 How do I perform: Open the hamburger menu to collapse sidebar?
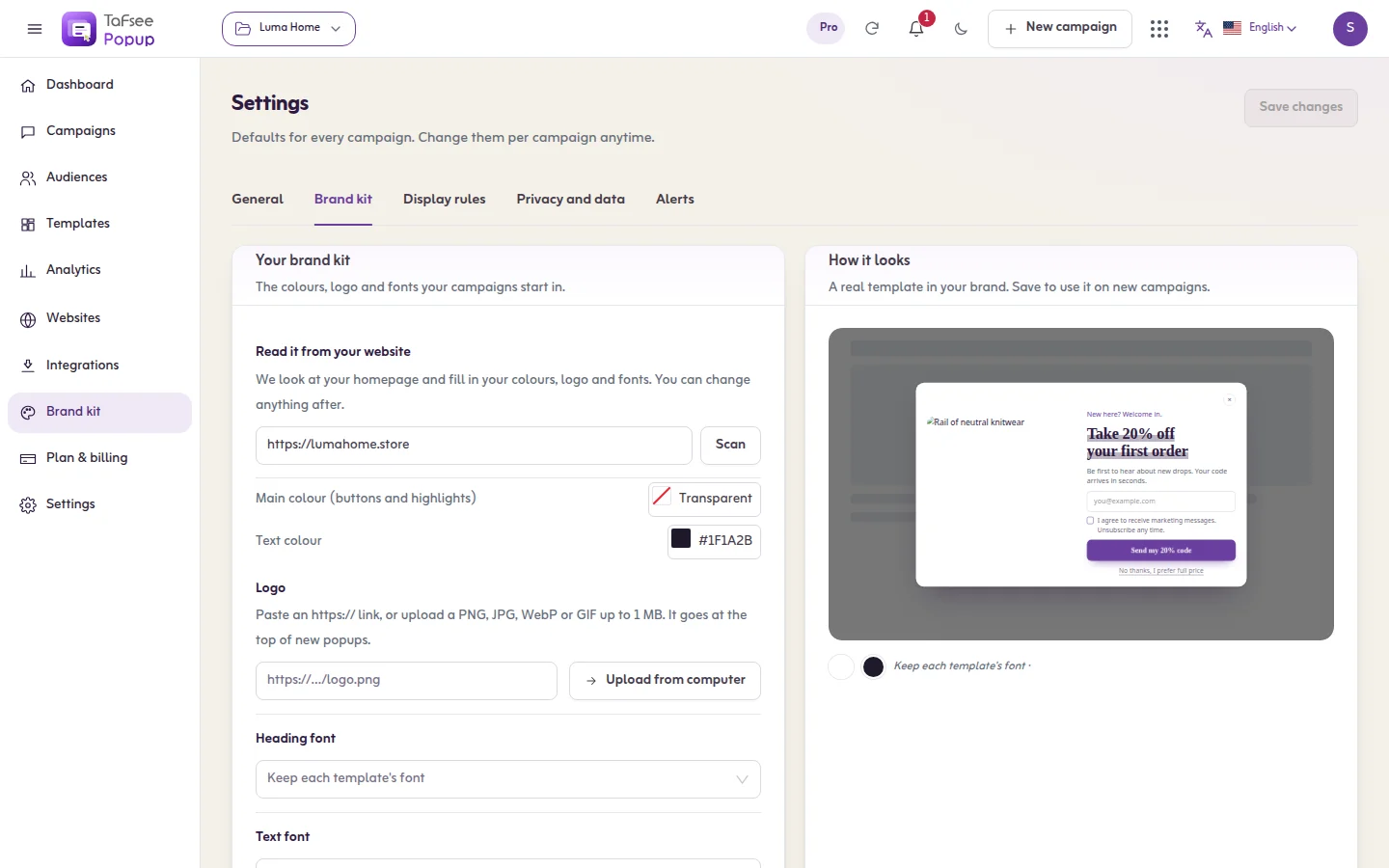35,29
